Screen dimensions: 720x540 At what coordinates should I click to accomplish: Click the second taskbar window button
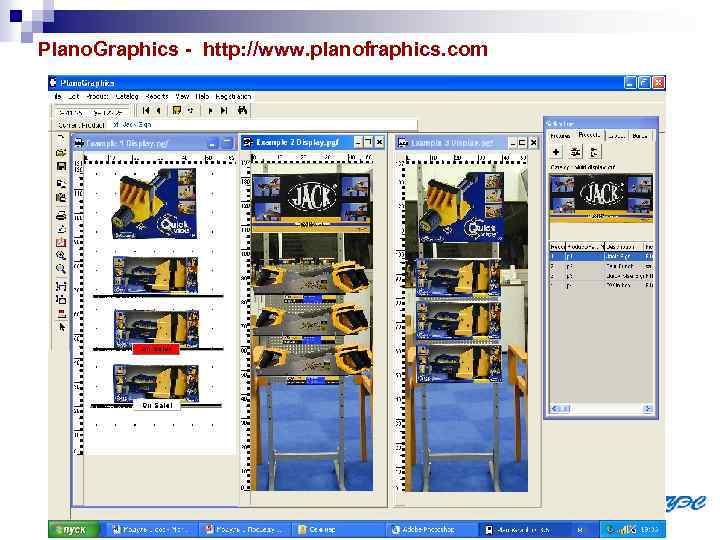(246, 529)
